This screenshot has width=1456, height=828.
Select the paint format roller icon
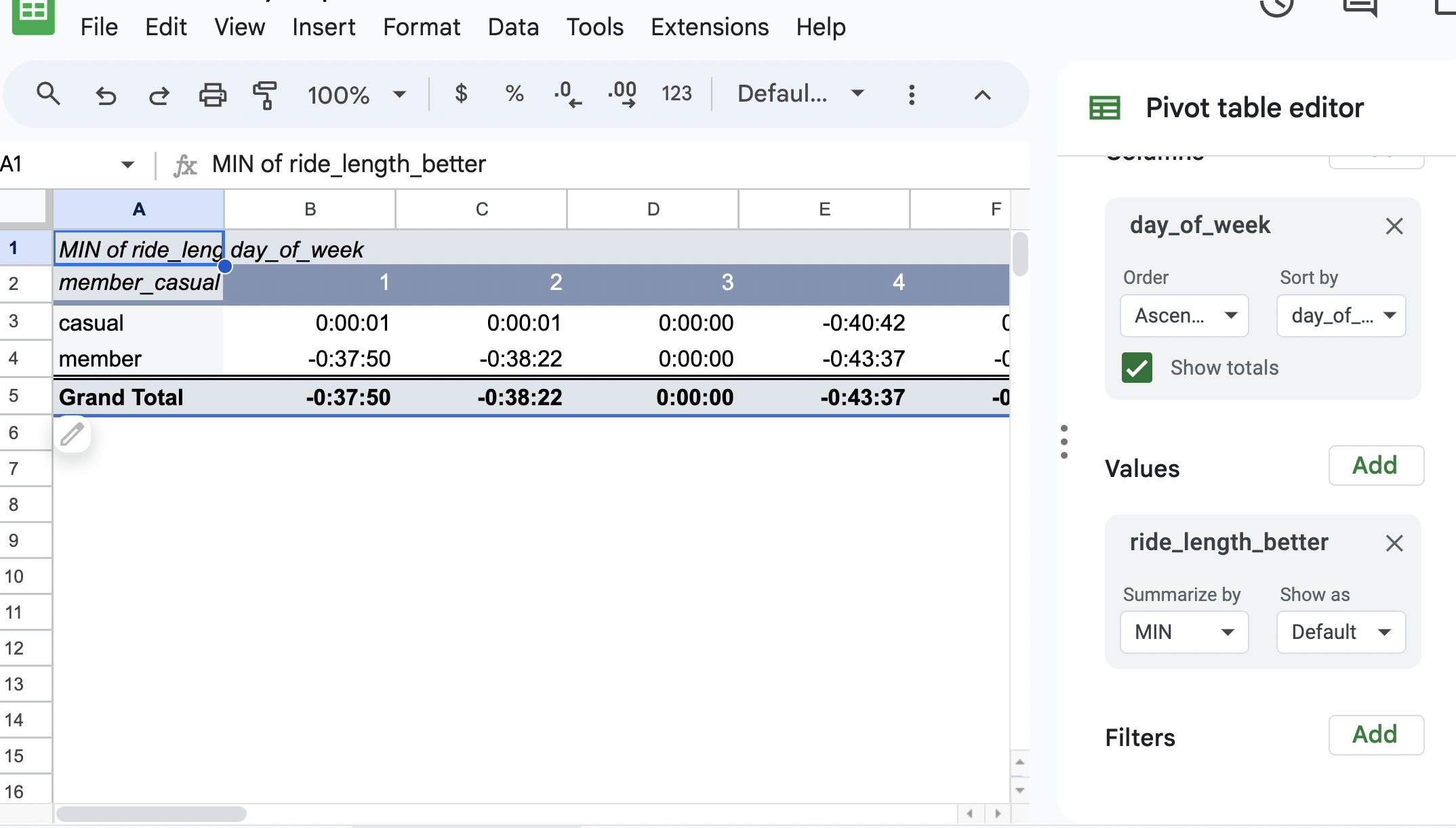click(x=265, y=95)
